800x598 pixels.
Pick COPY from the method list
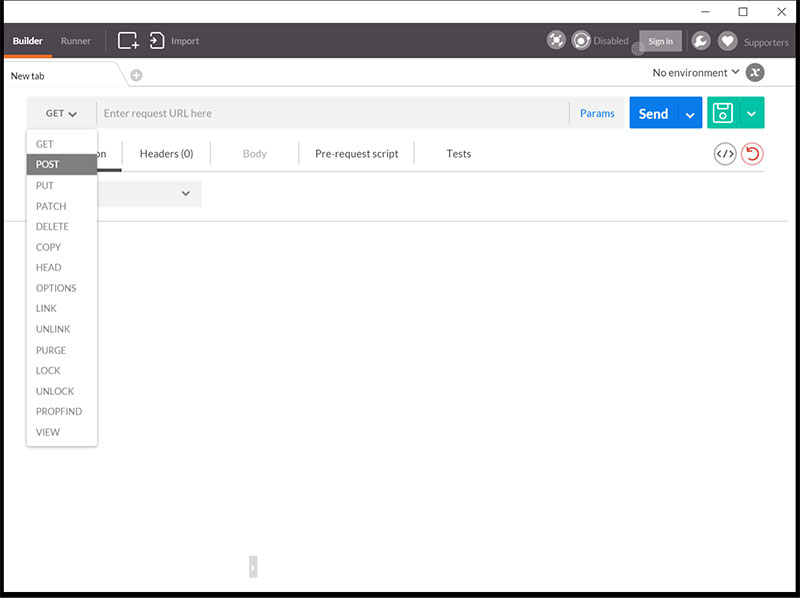[62, 247]
